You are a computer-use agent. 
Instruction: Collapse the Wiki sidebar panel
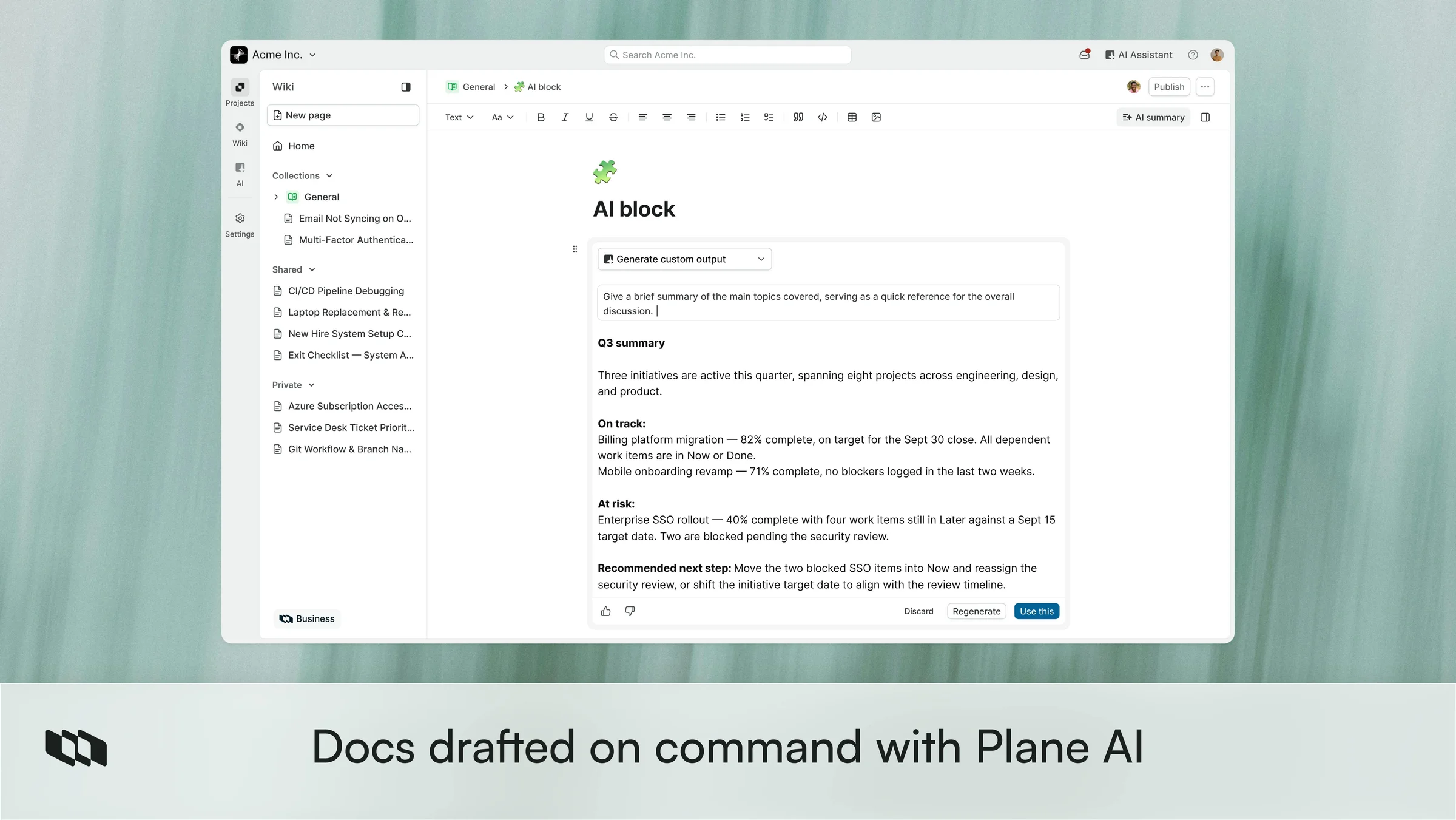tap(406, 87)
